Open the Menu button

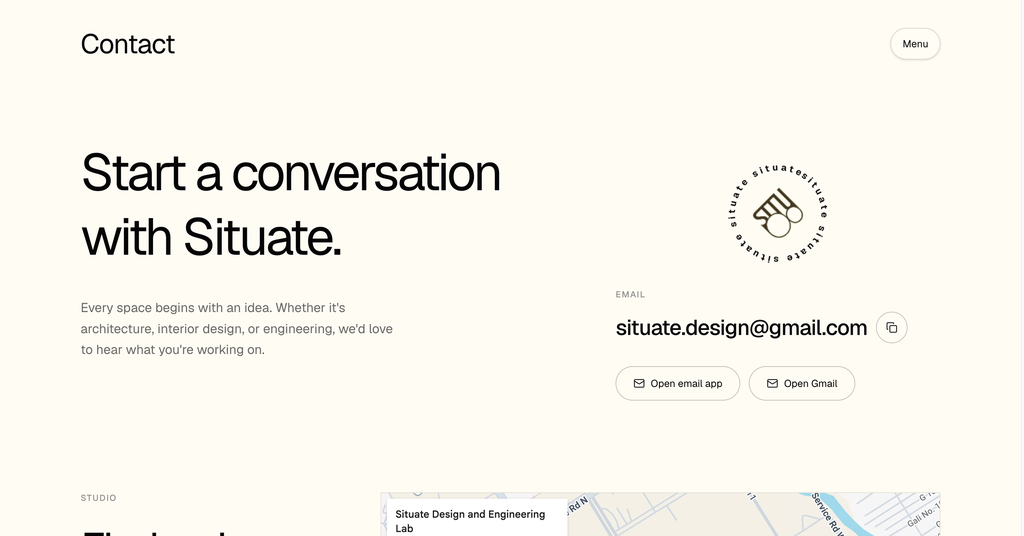(915, 44)
